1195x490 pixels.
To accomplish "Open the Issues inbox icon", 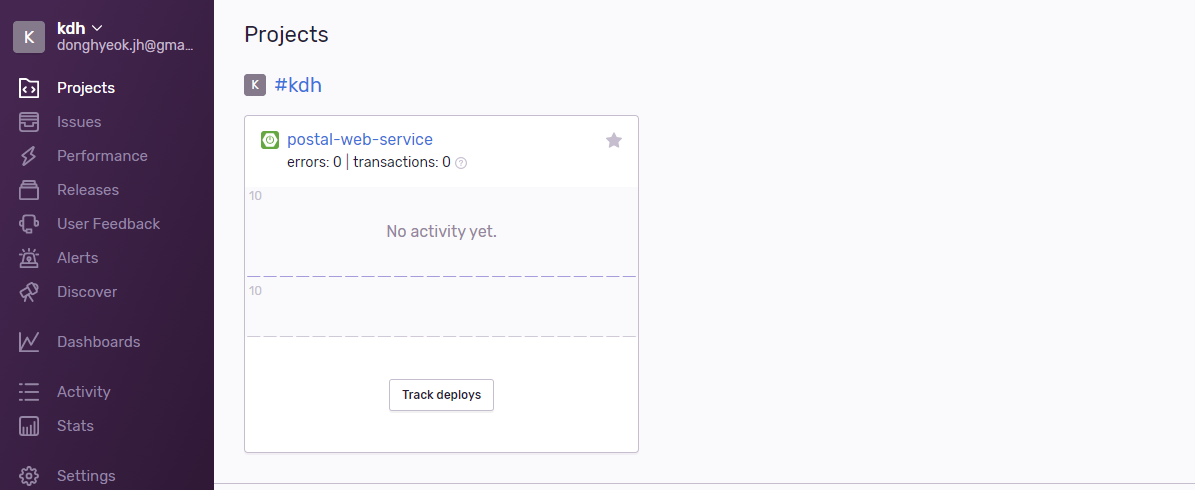I will (x=29, y=122).
